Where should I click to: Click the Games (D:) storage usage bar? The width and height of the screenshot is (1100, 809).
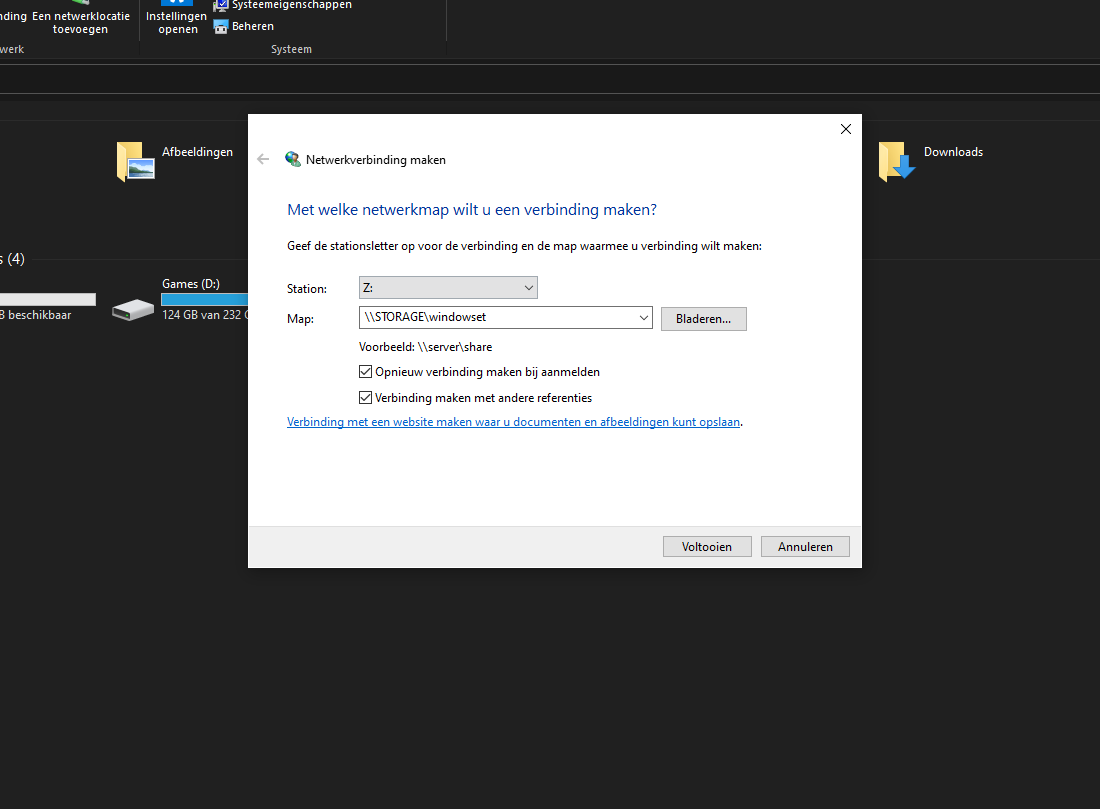(205, 299)
